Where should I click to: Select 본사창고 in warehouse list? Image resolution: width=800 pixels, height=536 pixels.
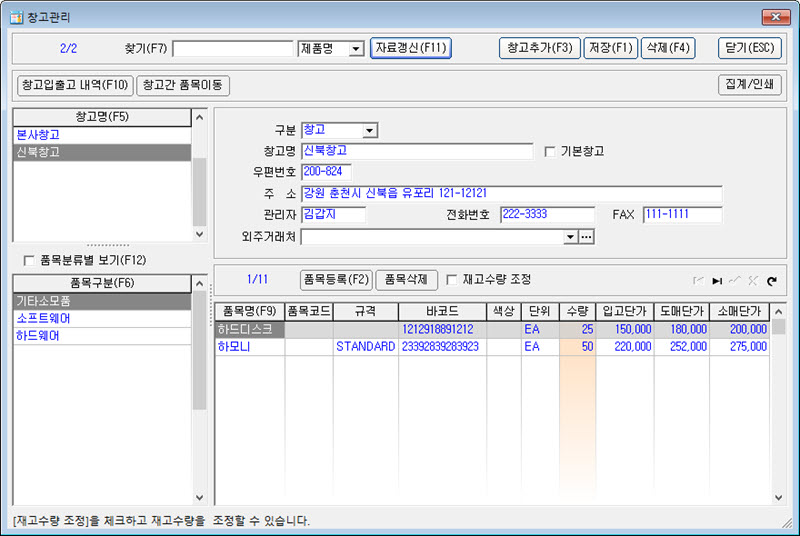point(102,135)
